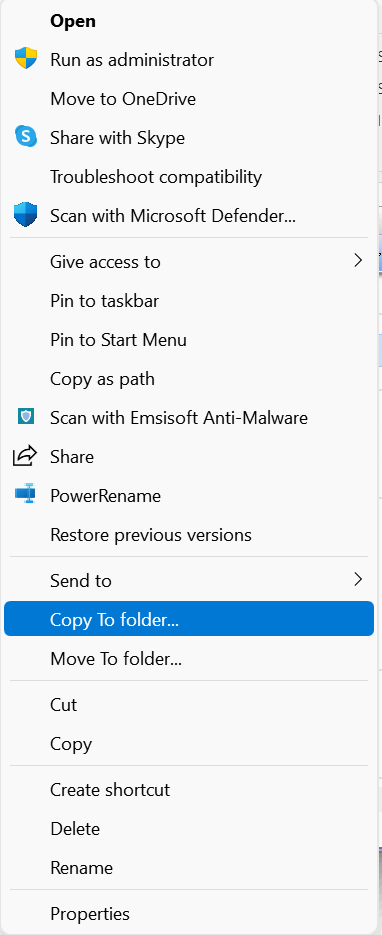Viewport: 382px width, 935px height.
Task: Select Delete from the menu
Action: (189, 829)
